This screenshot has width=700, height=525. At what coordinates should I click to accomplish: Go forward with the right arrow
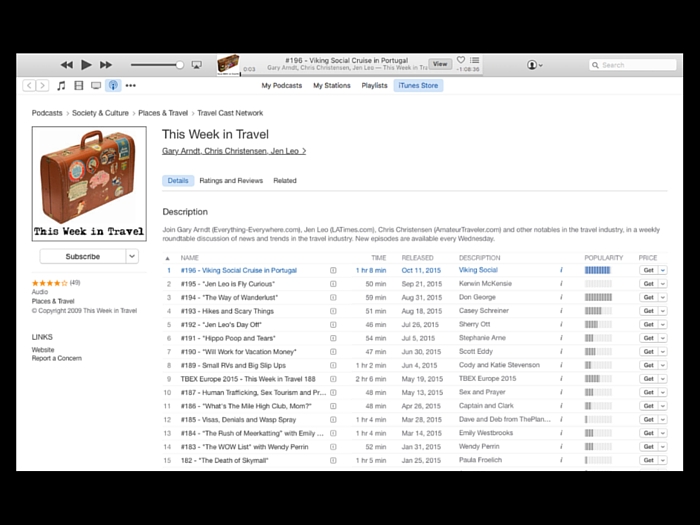[x=42, y=85]
